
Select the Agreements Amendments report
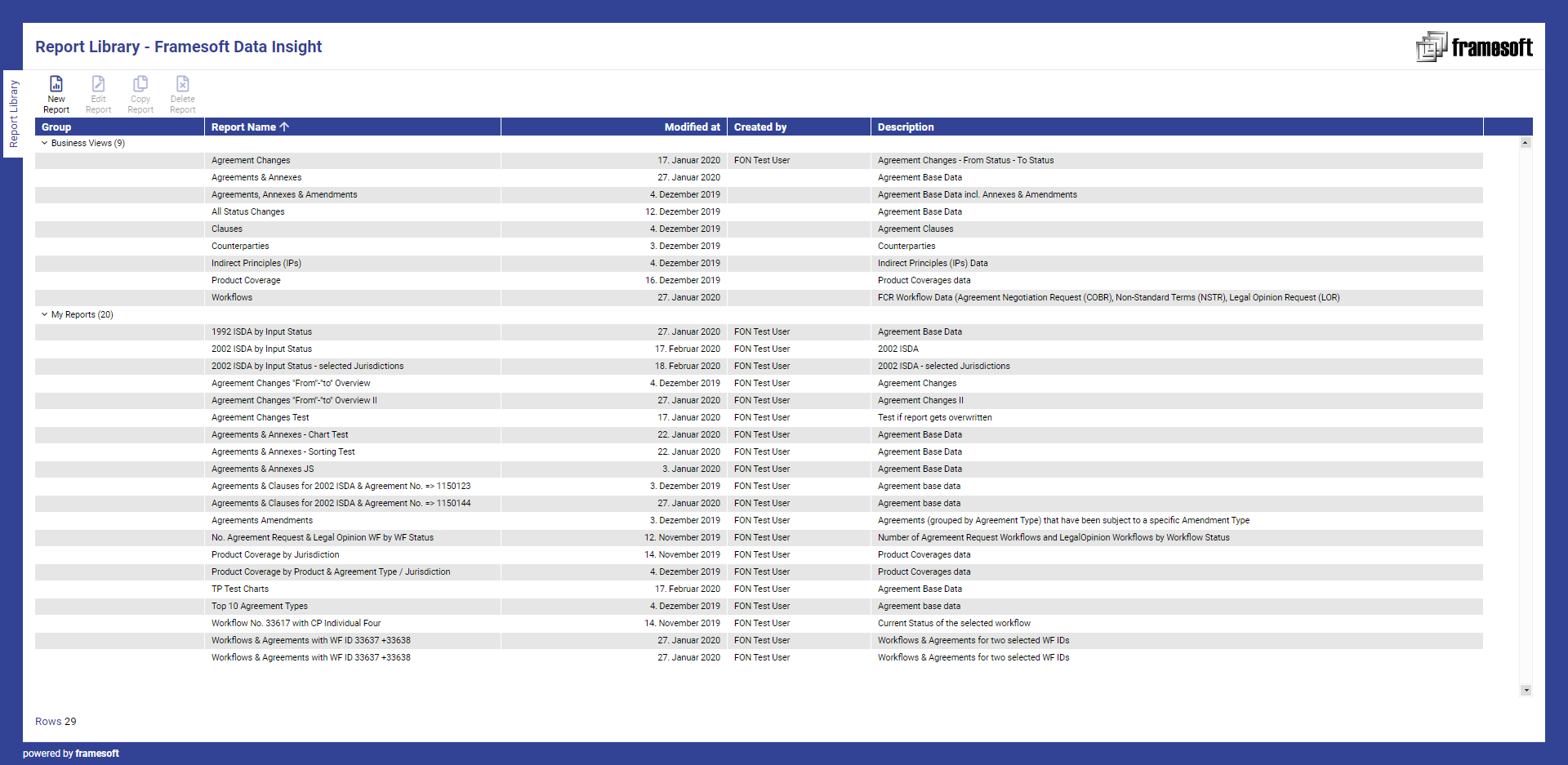(x=262, y=520)
